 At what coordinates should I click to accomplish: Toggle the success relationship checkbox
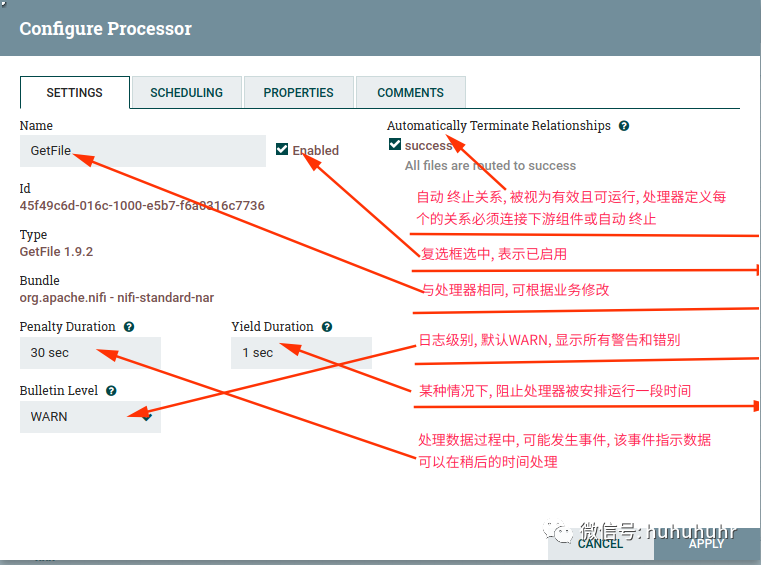click(x=395, y=144)
